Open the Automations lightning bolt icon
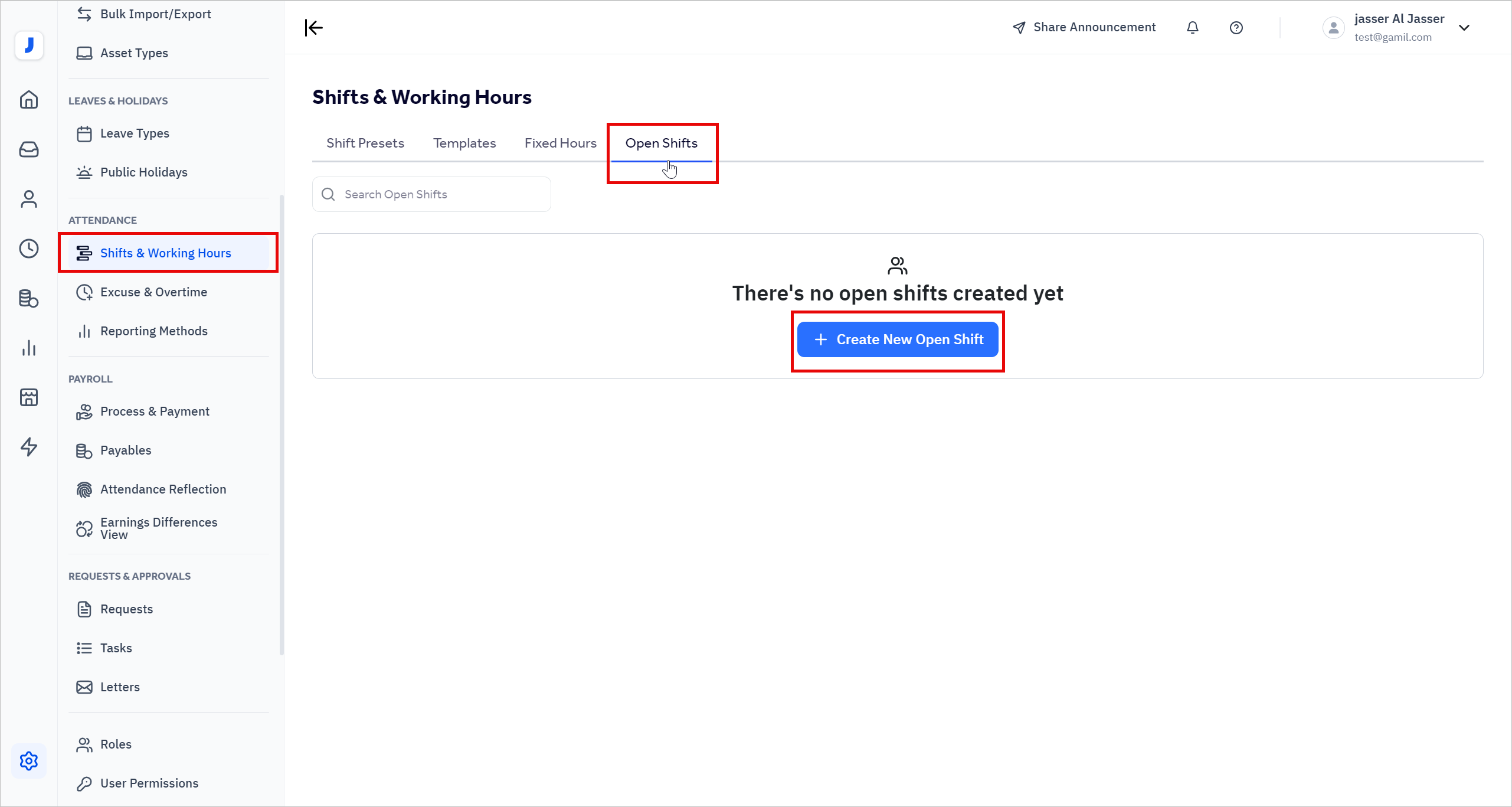The width and height of the screenshot is (1512, 807). click(x=28, y=447)
